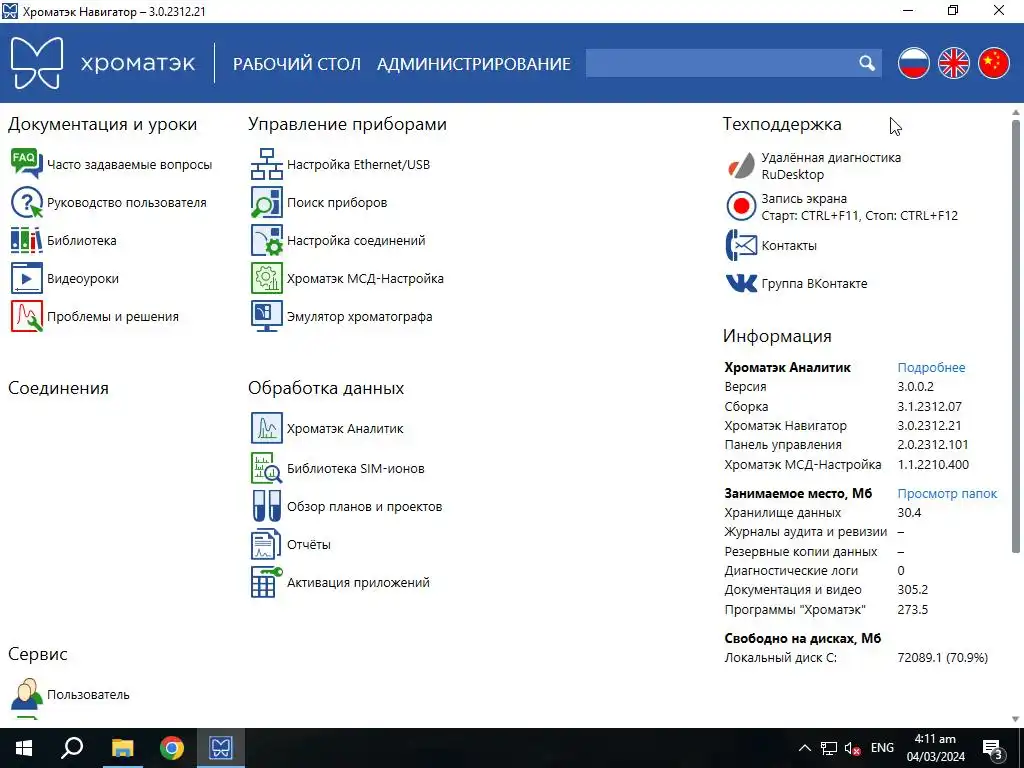Open the notification center icon
Screen dimensions: 1024x768
(993, 748)
